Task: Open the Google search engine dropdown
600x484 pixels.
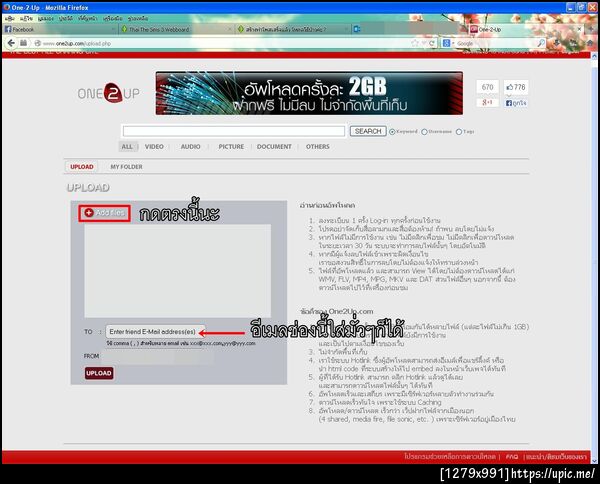Action: tap(448, 43)
